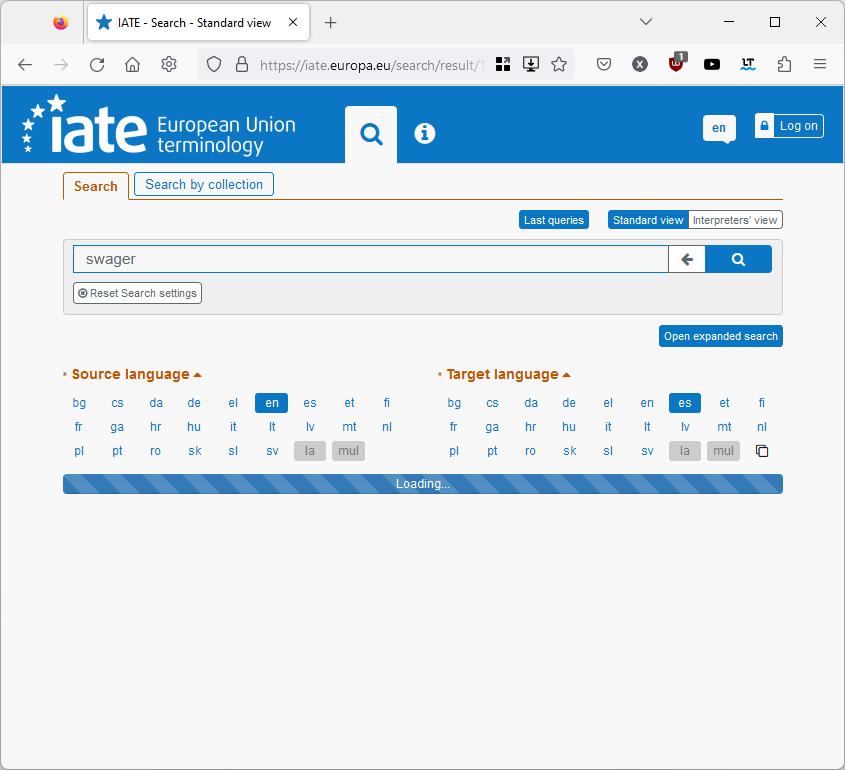Viewport: 845px width, 770px height.
Task: Open the interface language selector showing 'en'
Action: pos(718,128)
